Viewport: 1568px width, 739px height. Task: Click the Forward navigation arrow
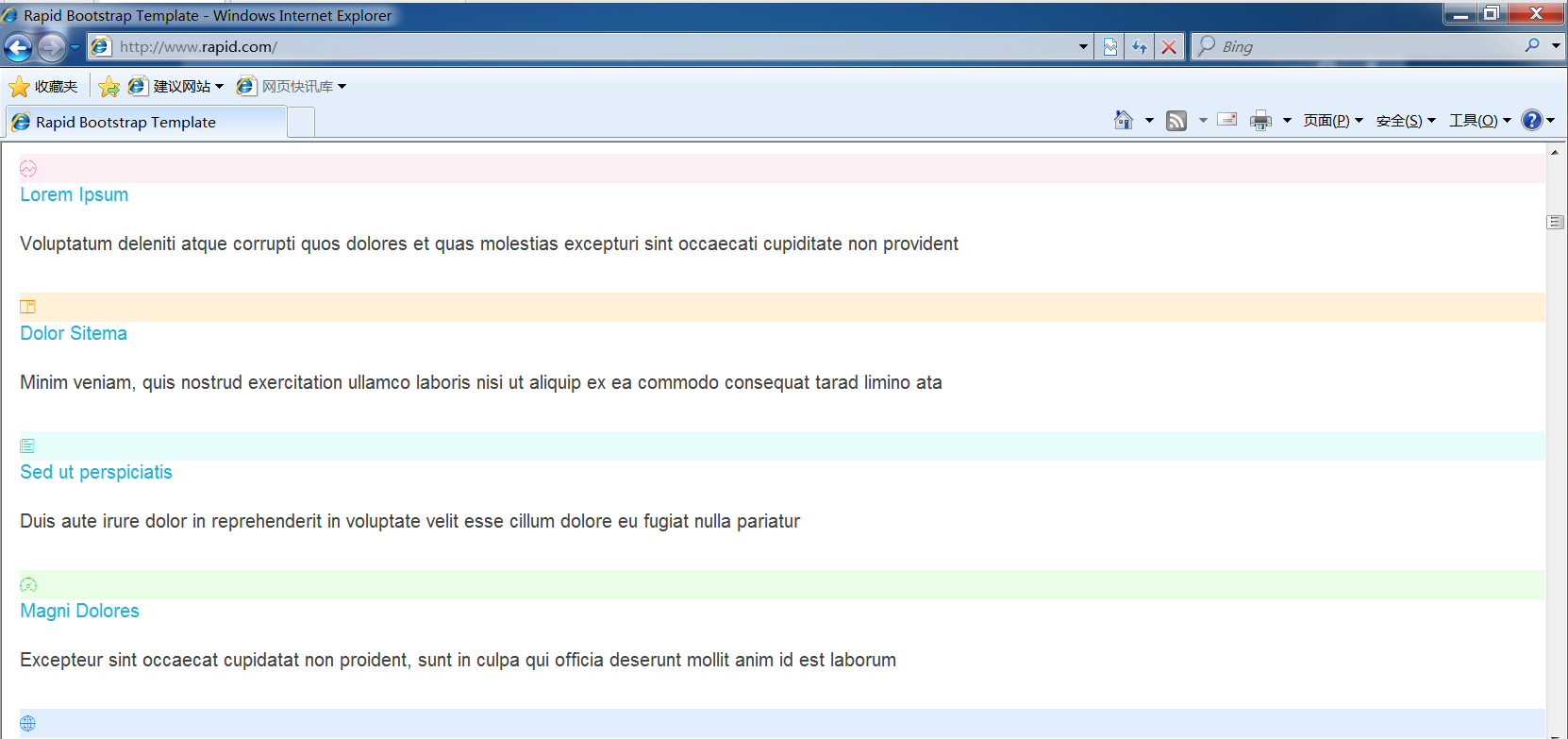[x=51, y=46]
